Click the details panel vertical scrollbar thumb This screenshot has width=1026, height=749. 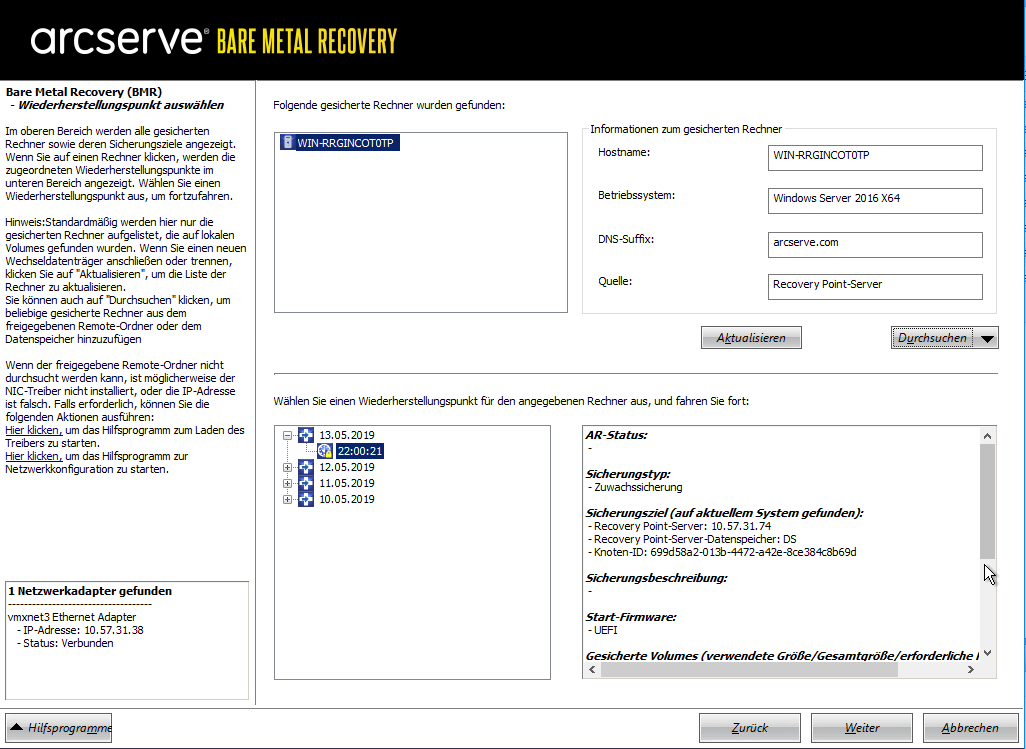(987, 501)
